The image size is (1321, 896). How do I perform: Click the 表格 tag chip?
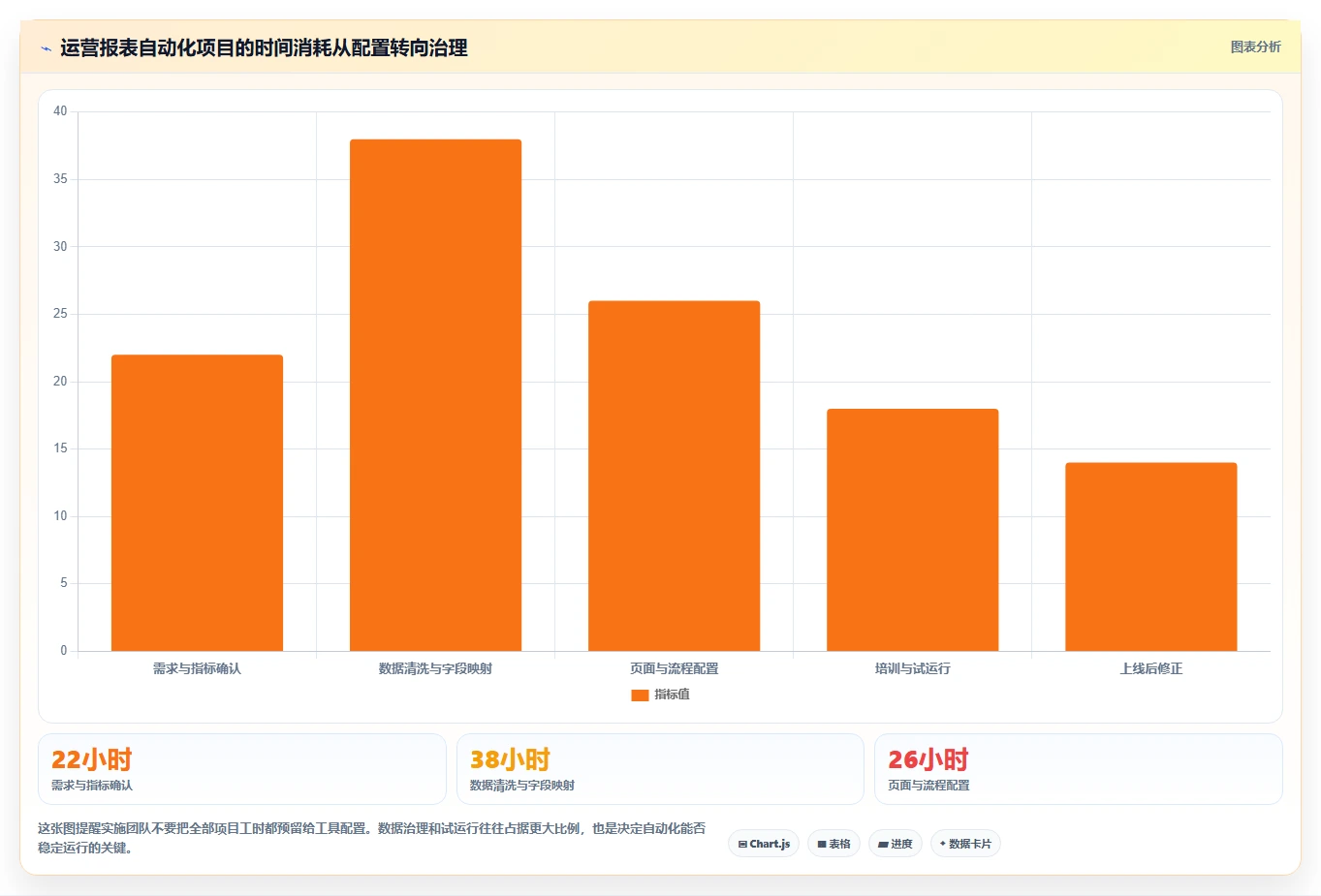click(x=833, y=844)
